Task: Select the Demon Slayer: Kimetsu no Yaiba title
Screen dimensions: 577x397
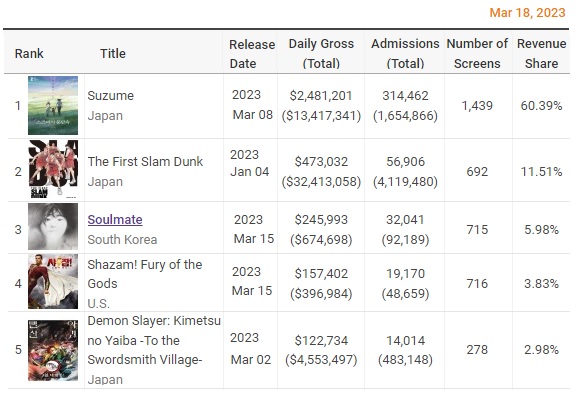Action: click(x=154, y=340)
